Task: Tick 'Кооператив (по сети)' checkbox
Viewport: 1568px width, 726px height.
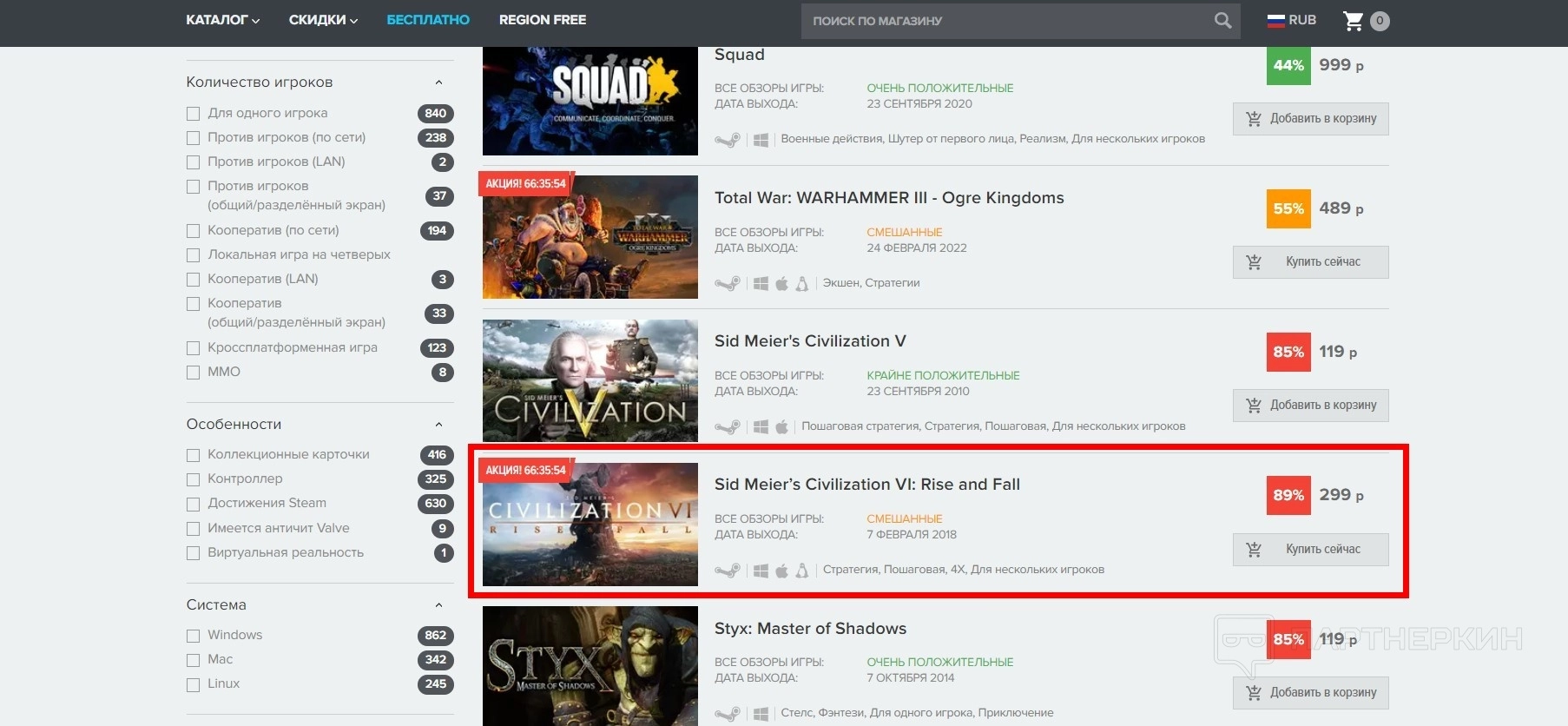Action: point(193,231)
